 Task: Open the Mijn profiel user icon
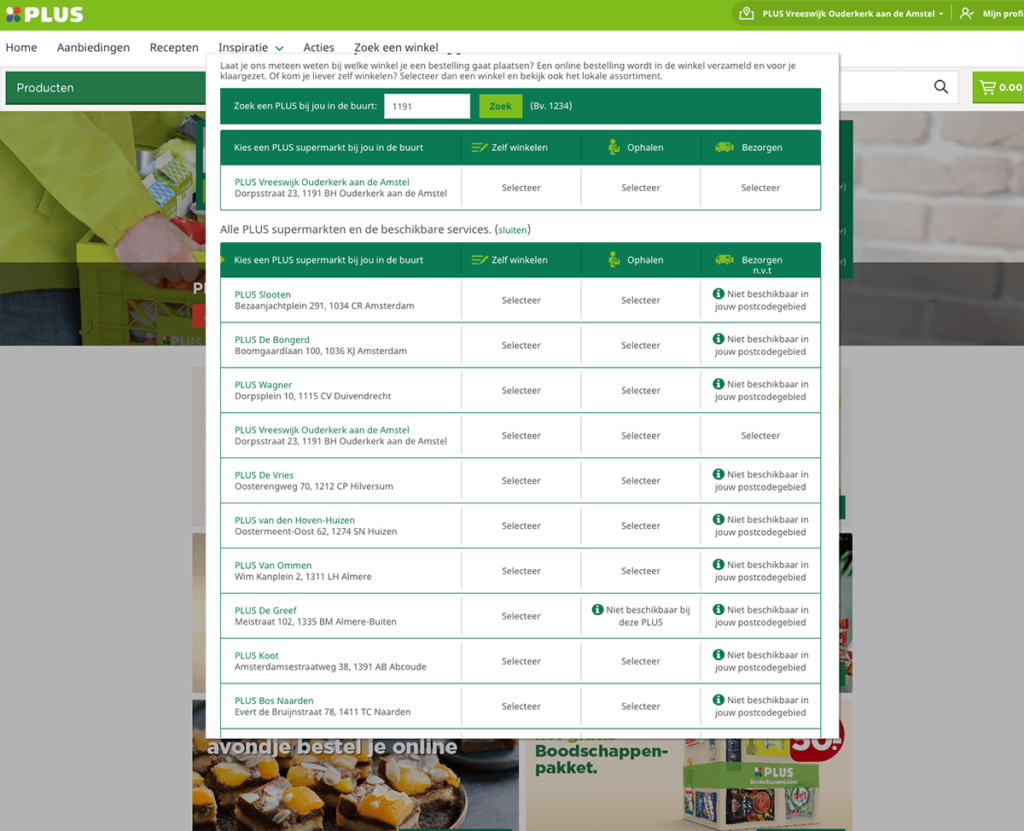967,14
